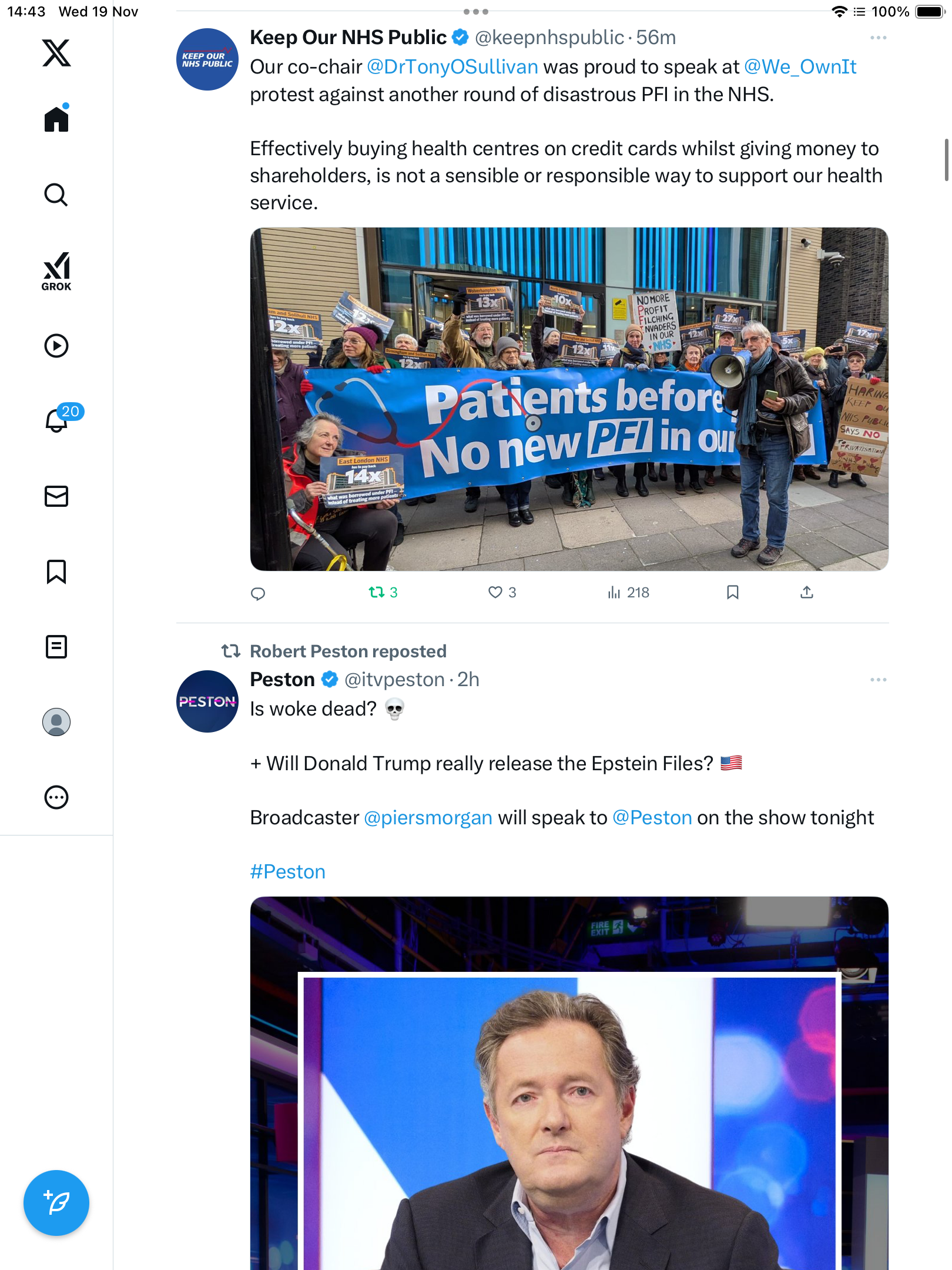This screenshot has height=1270, width=952.
Task: Open Grok from the sidebar
Action: (x=56, y=271)
